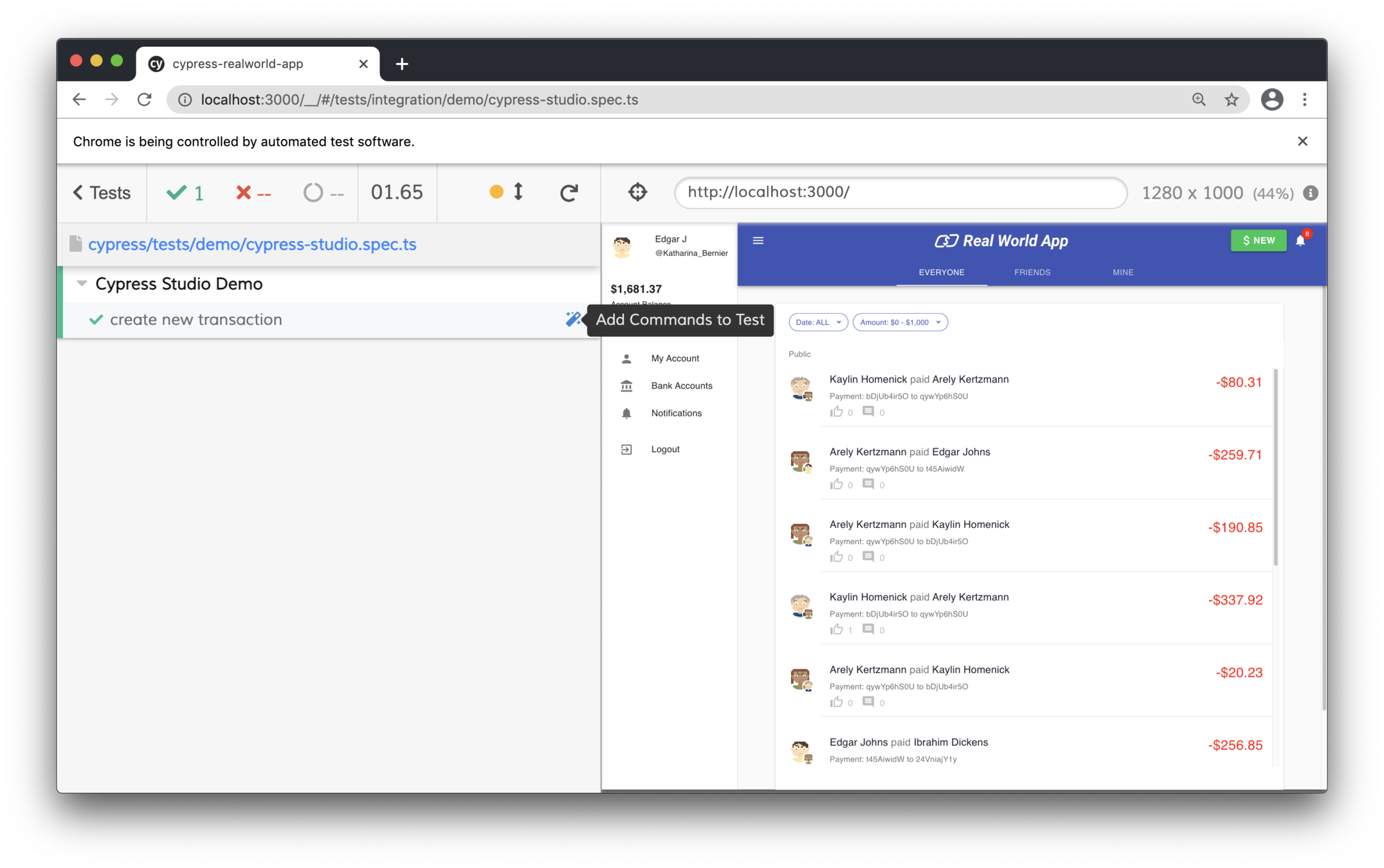Switch to the Mine tab
1384x868 pixels.
(x=1123, y=273)
